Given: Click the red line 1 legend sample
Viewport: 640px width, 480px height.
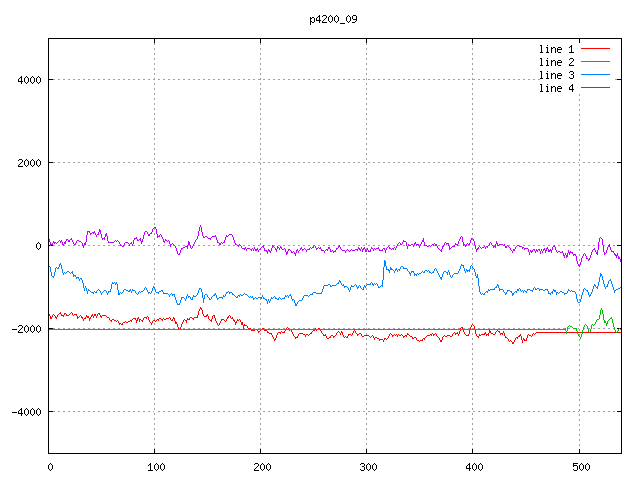Looking at the screenshot, I should (x=595, y=49).
